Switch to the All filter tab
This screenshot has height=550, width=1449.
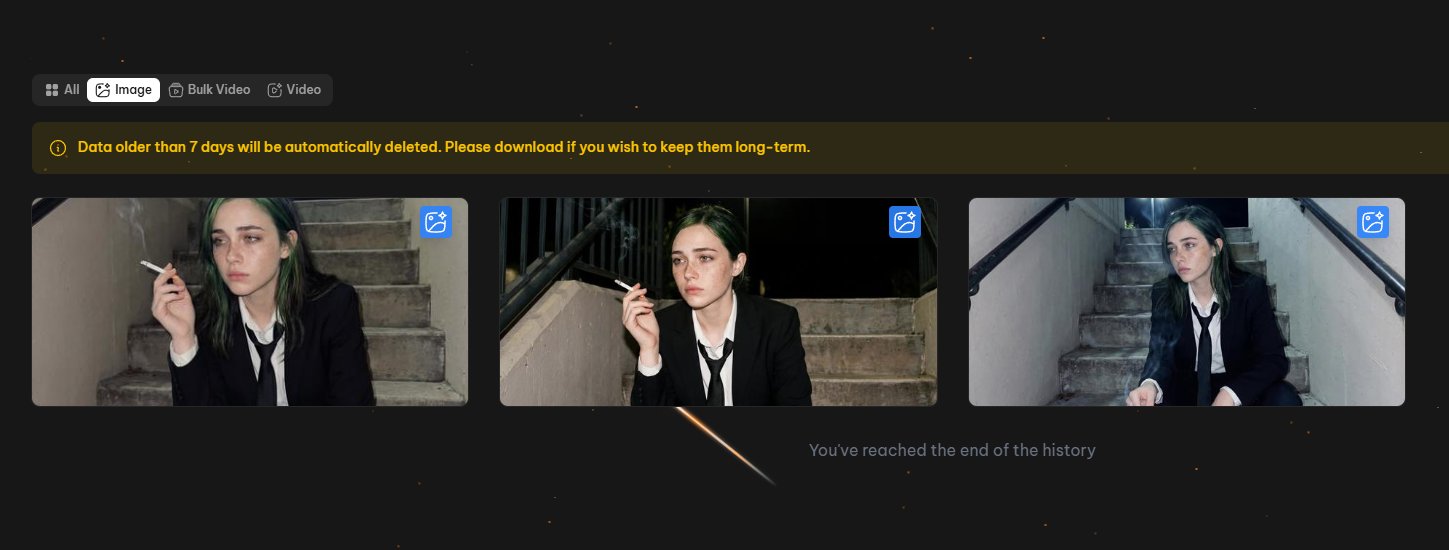click(63, 90)
